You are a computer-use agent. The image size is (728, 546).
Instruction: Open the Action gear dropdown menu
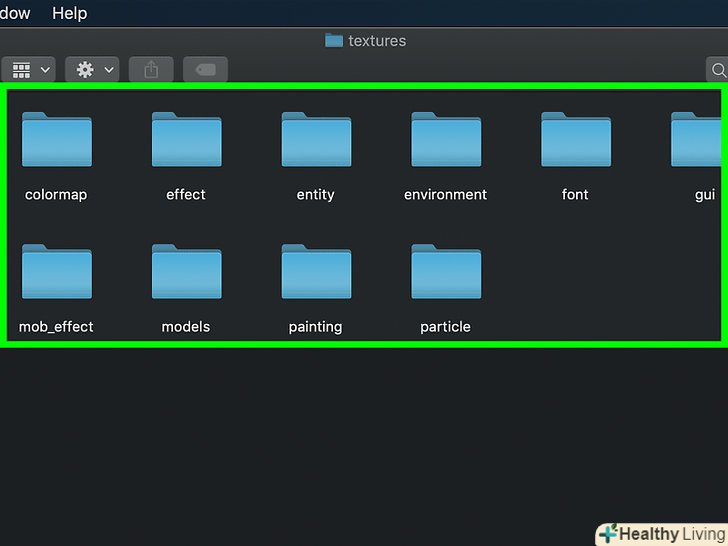92,70
